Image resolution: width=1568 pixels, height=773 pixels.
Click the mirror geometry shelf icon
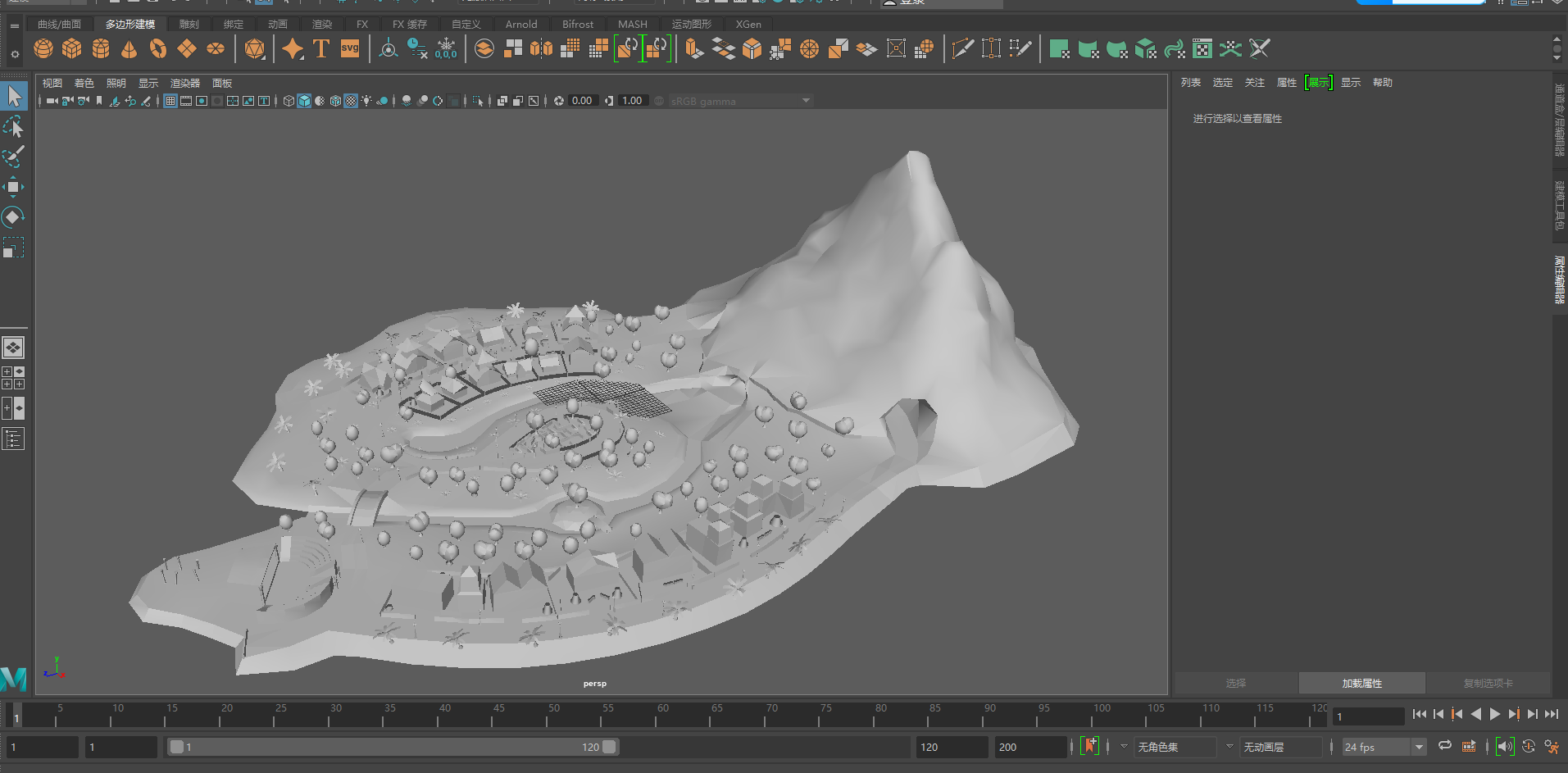coord(541,49)
